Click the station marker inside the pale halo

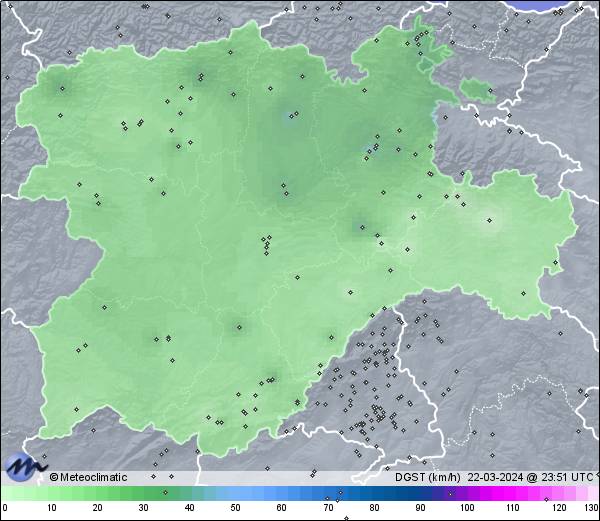click(489, 220)
